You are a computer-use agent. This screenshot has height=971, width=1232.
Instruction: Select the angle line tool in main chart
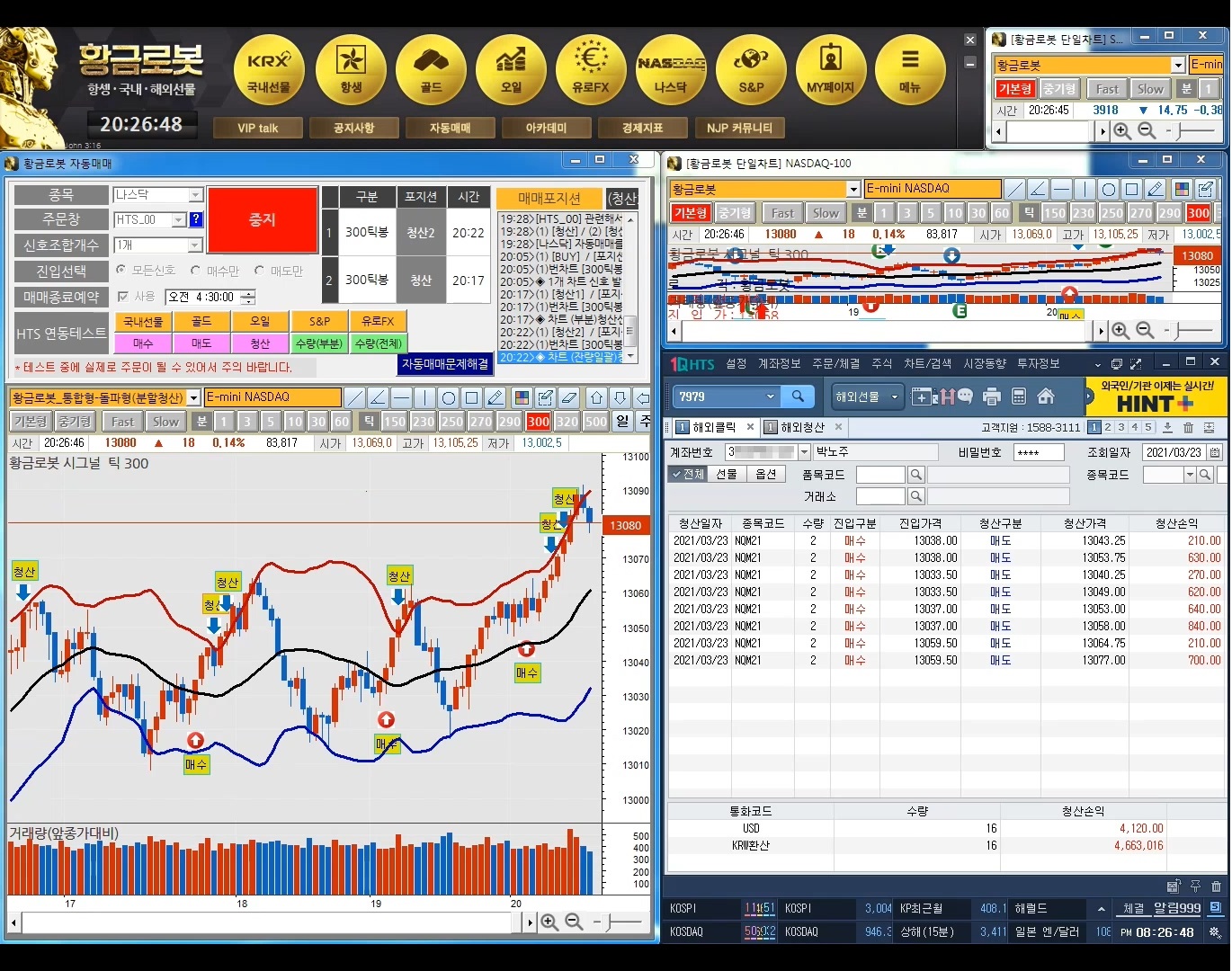379,397
